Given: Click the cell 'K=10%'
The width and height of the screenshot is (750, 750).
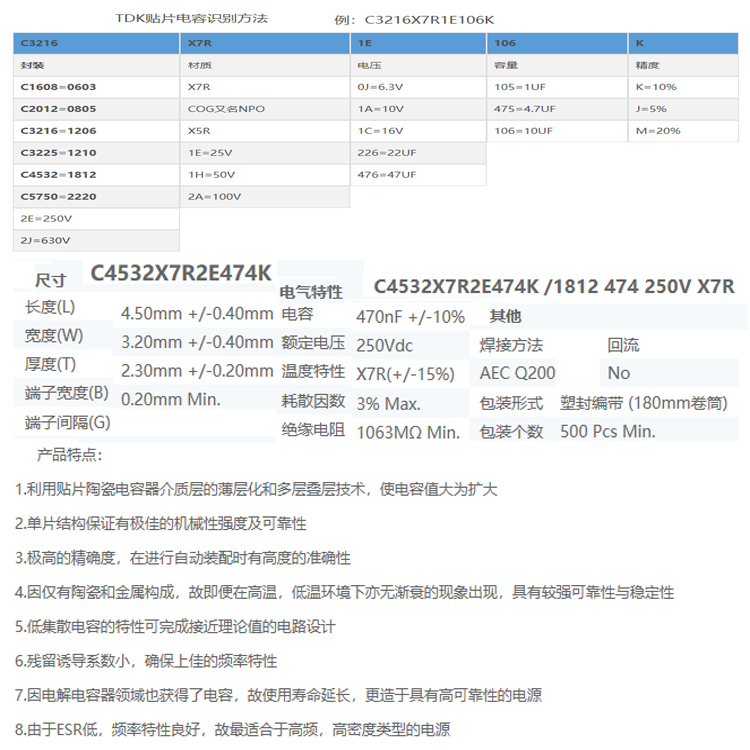Looking at the screenshot, I should 684,87.
